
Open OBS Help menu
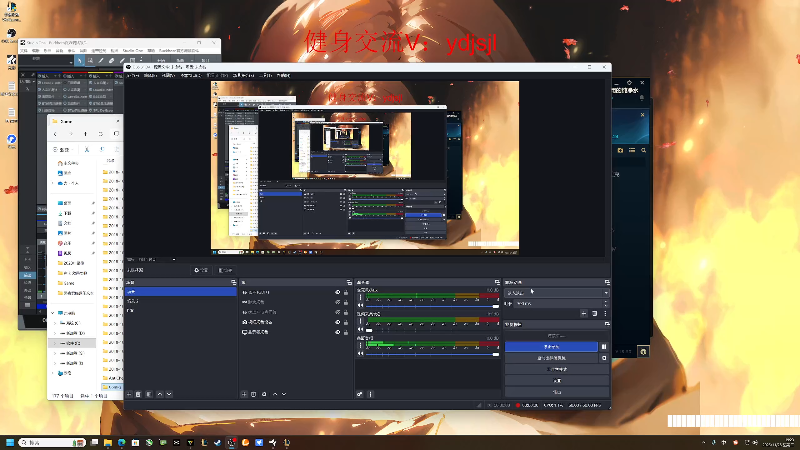[283, 76]
